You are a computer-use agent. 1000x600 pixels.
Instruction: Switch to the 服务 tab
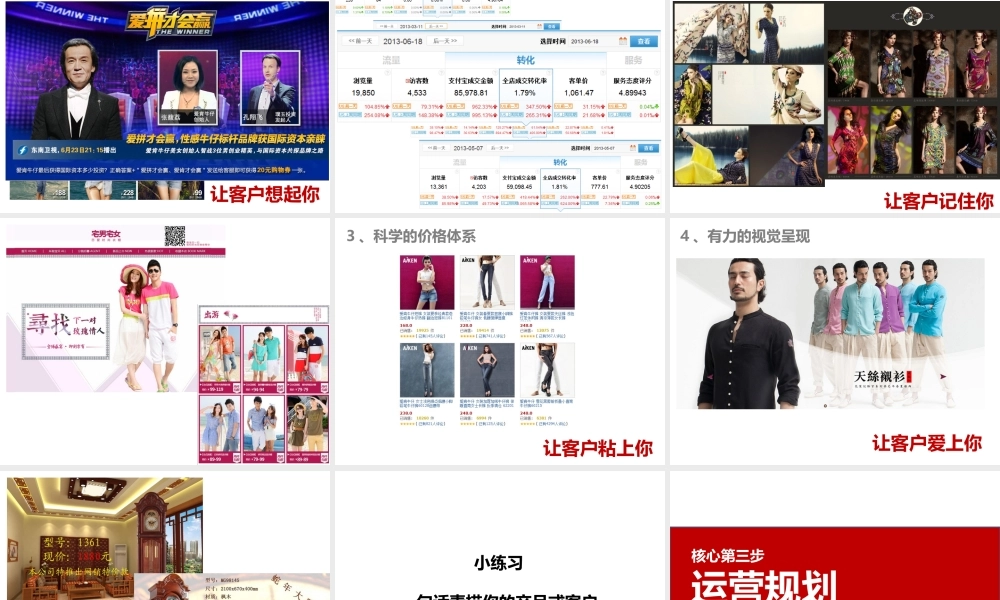pos(633,58)
